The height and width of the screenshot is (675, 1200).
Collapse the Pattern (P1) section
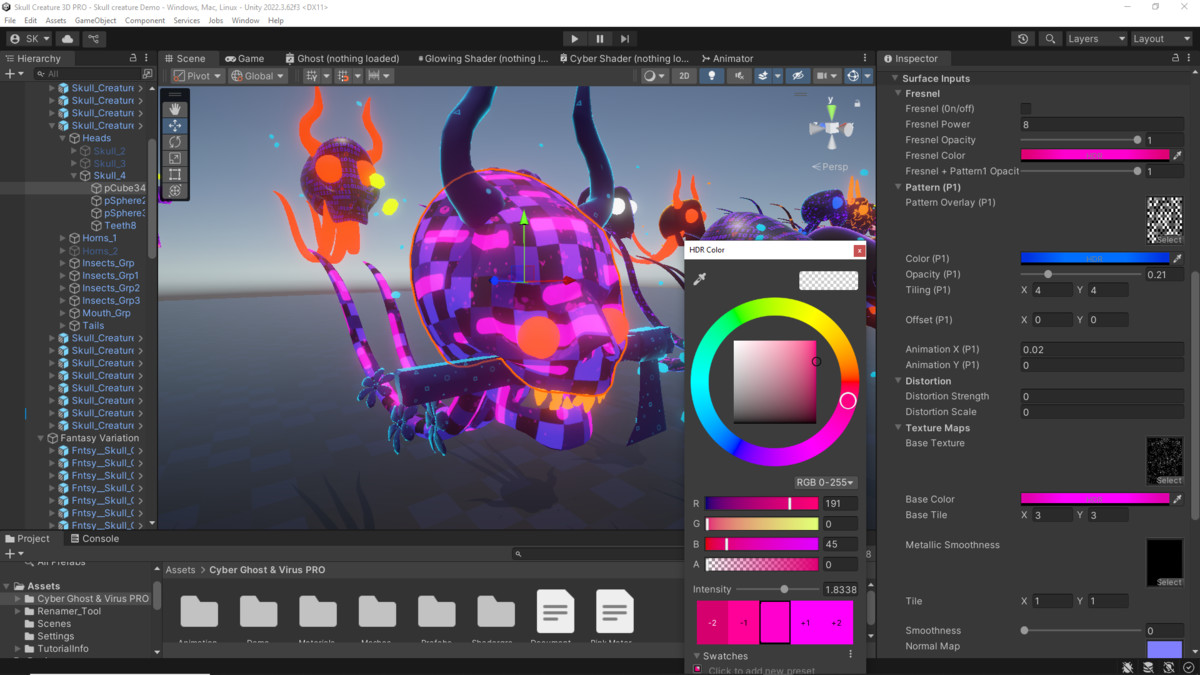[899, 187]
